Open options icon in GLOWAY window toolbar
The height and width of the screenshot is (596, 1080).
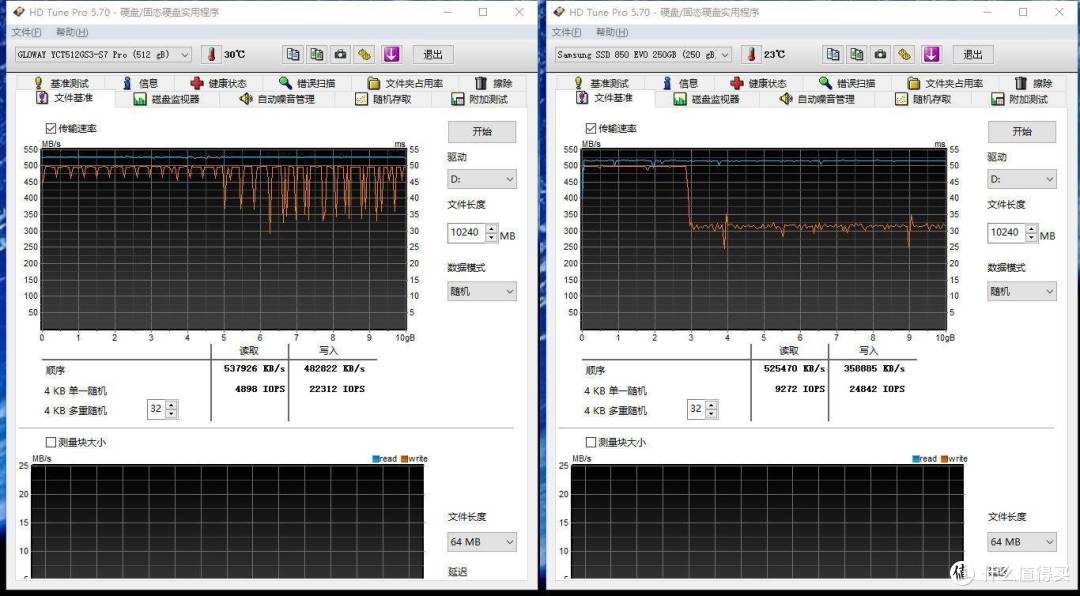[364, 54]
